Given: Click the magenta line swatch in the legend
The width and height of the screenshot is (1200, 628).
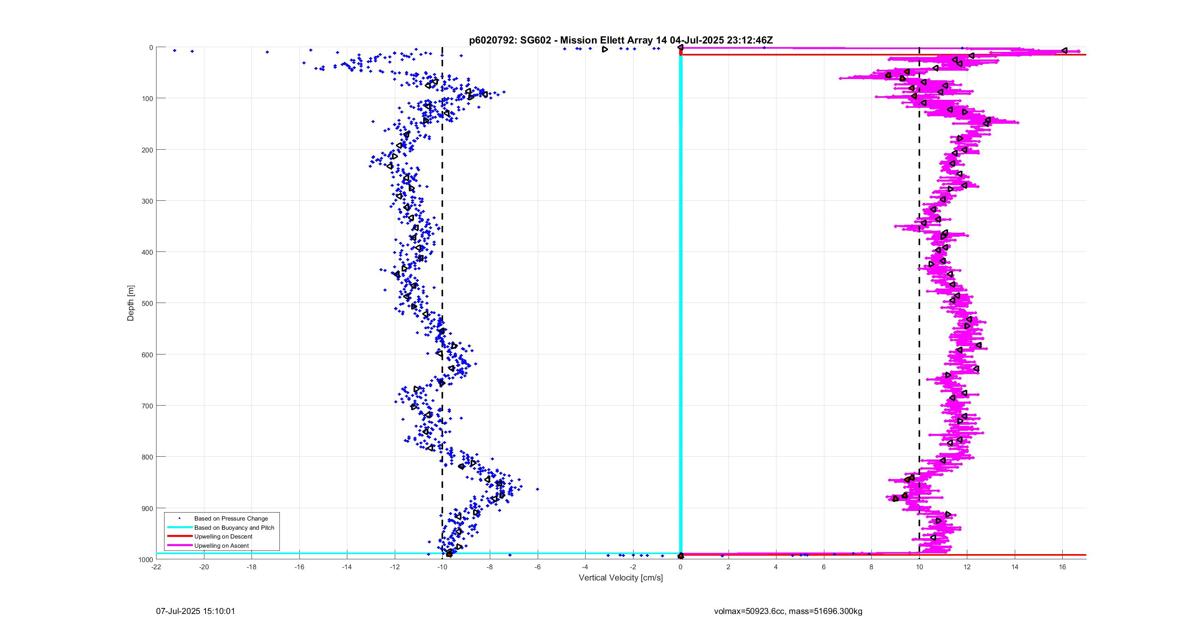Looking at the screenshot, I should (178, 545).
